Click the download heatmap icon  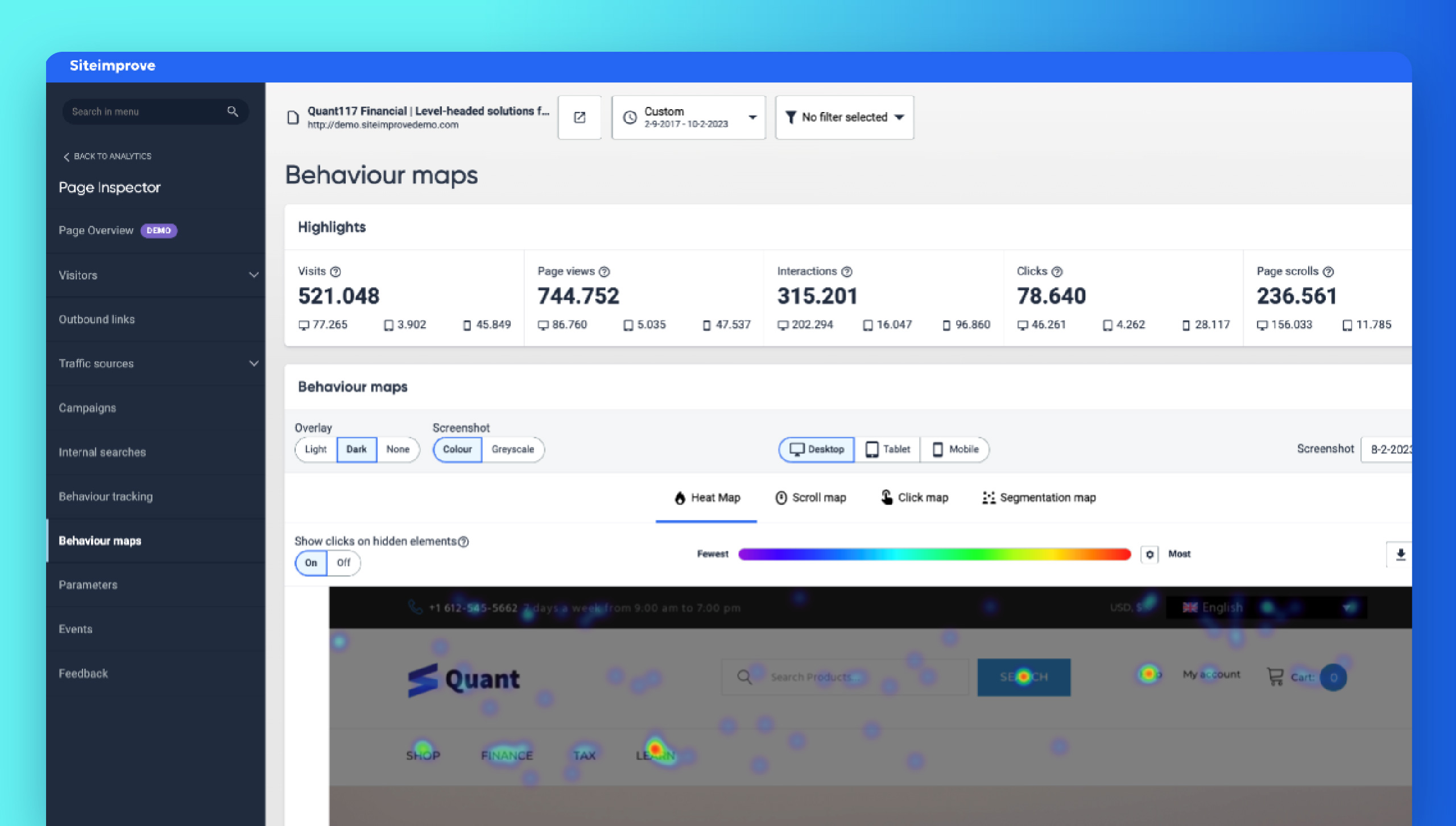(1401, 554)
